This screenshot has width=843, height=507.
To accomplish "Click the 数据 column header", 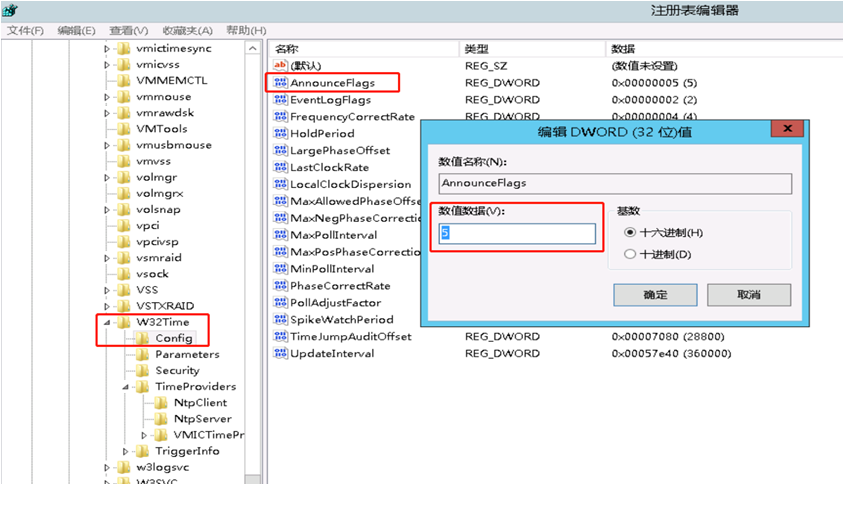I will pyautogui.click(x=724, y=49).
